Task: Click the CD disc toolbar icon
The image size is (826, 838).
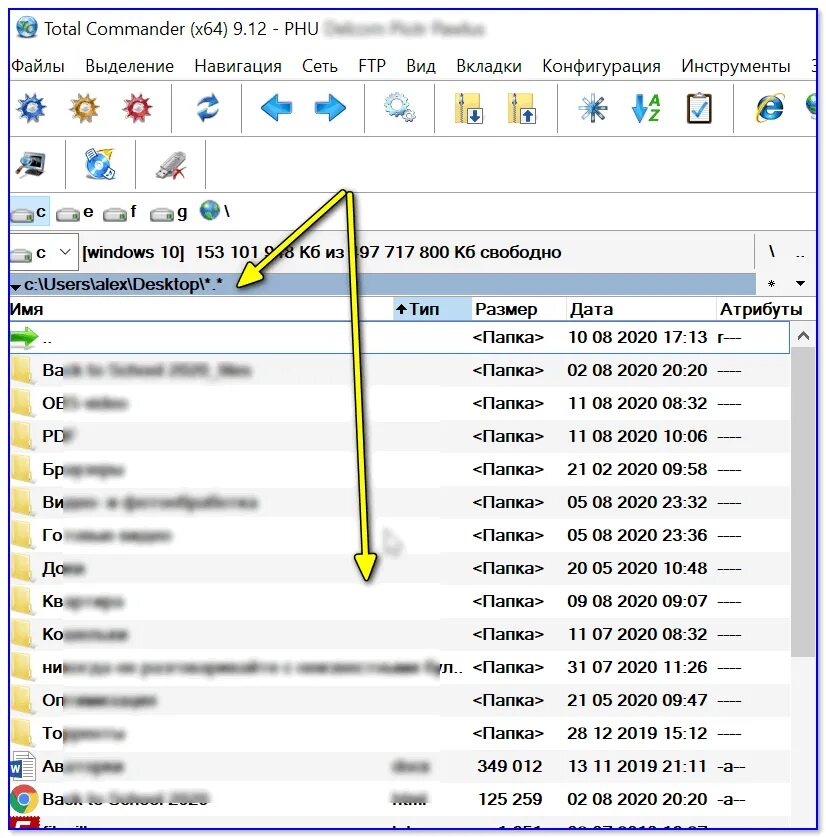Action: [x=100, y=164]
